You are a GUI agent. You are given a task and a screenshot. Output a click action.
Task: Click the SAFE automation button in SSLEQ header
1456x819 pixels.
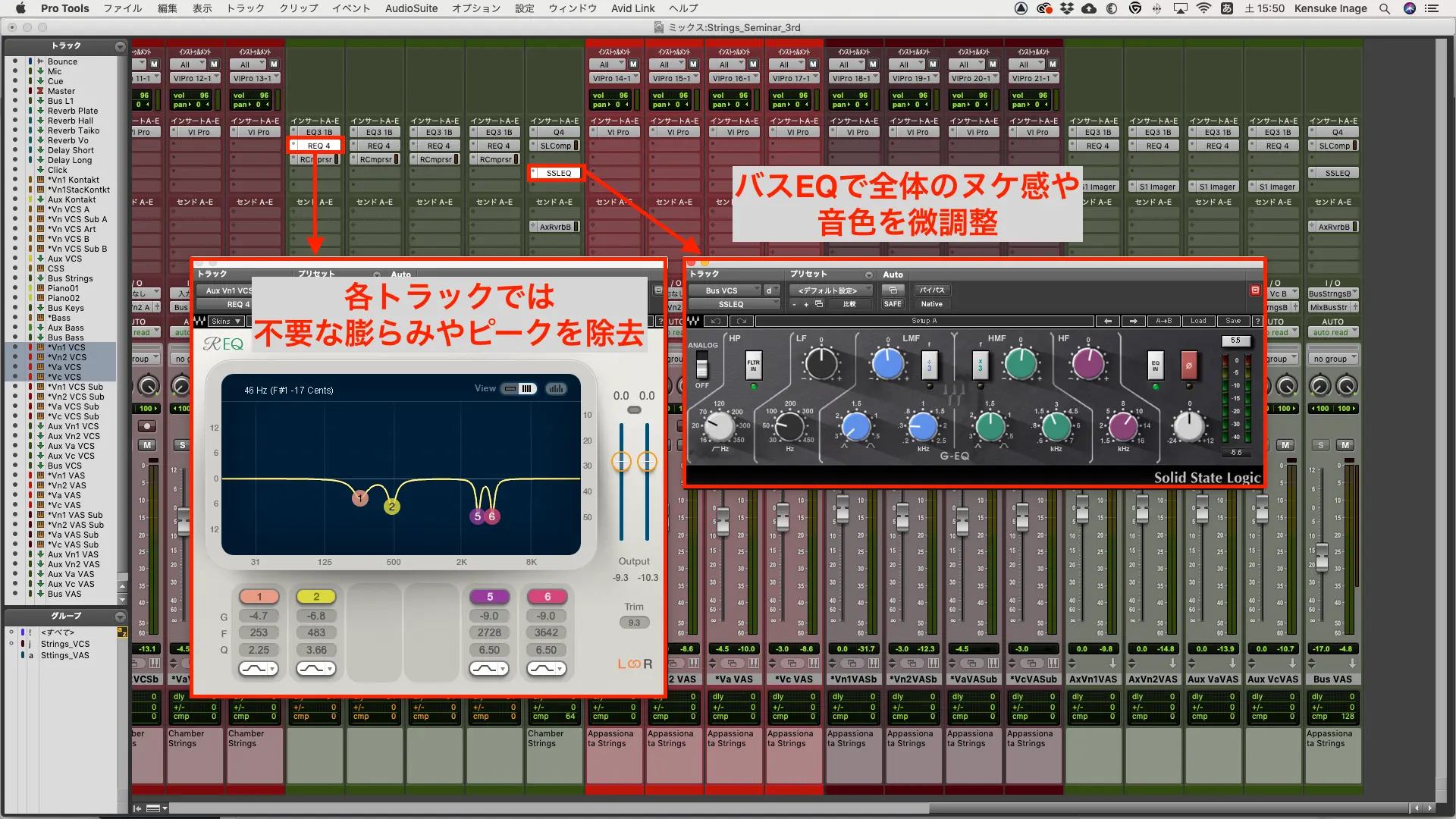click(x=893, y=304)
